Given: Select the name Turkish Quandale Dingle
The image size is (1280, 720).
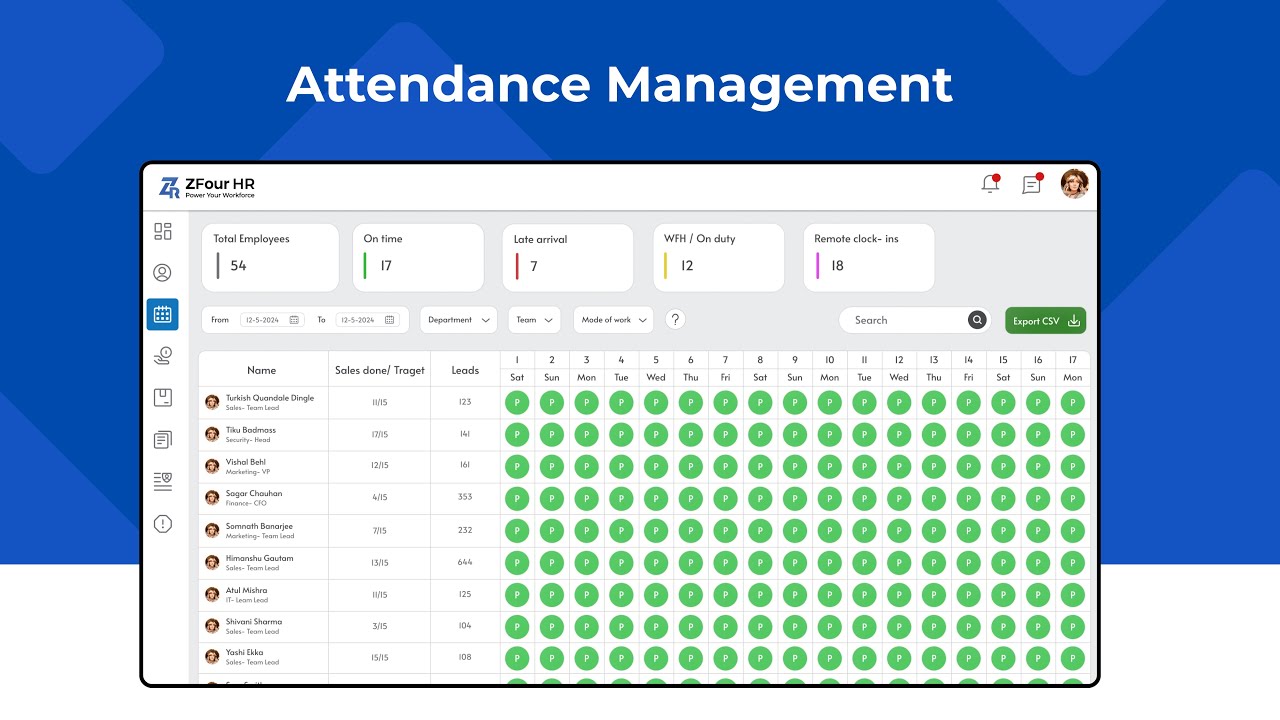Looking at the screenshot, I should point(270,398).
